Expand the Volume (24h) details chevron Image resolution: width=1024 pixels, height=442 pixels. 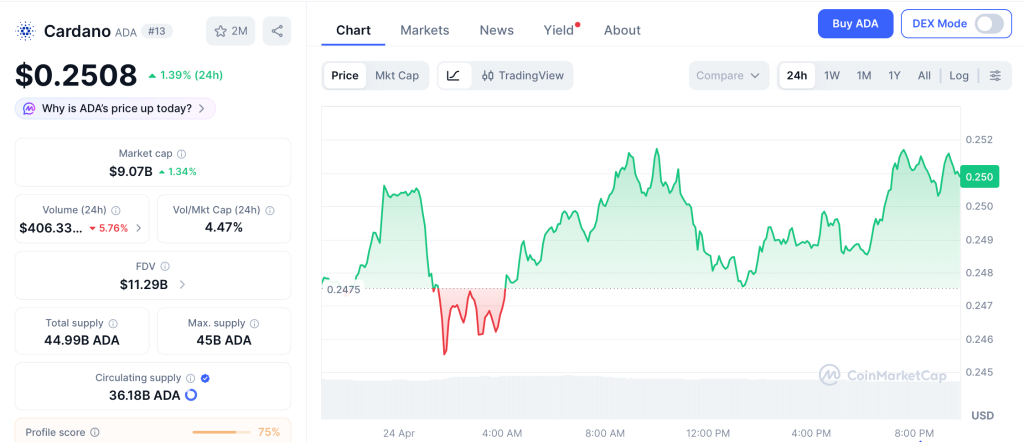[x=138, y=228]
